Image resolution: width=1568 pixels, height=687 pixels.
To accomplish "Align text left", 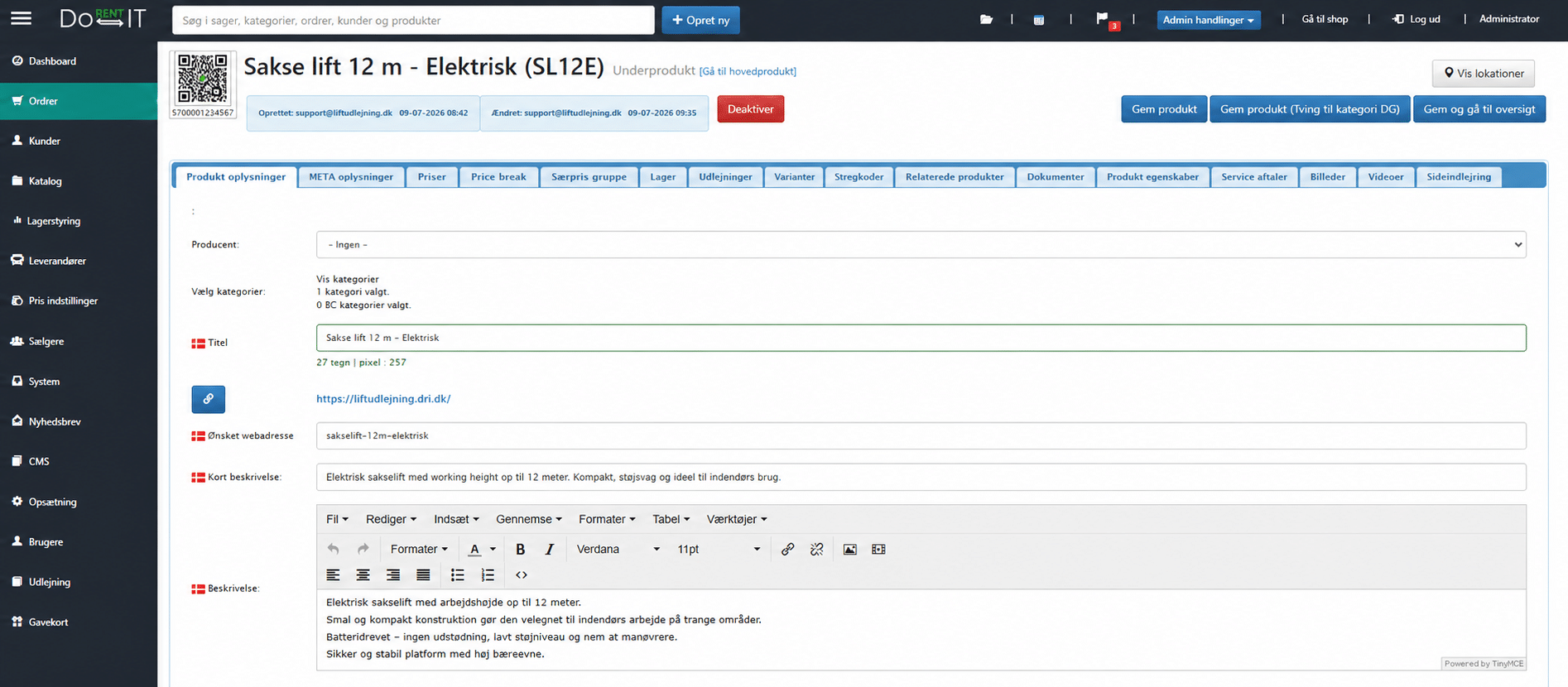I will 334,574.
